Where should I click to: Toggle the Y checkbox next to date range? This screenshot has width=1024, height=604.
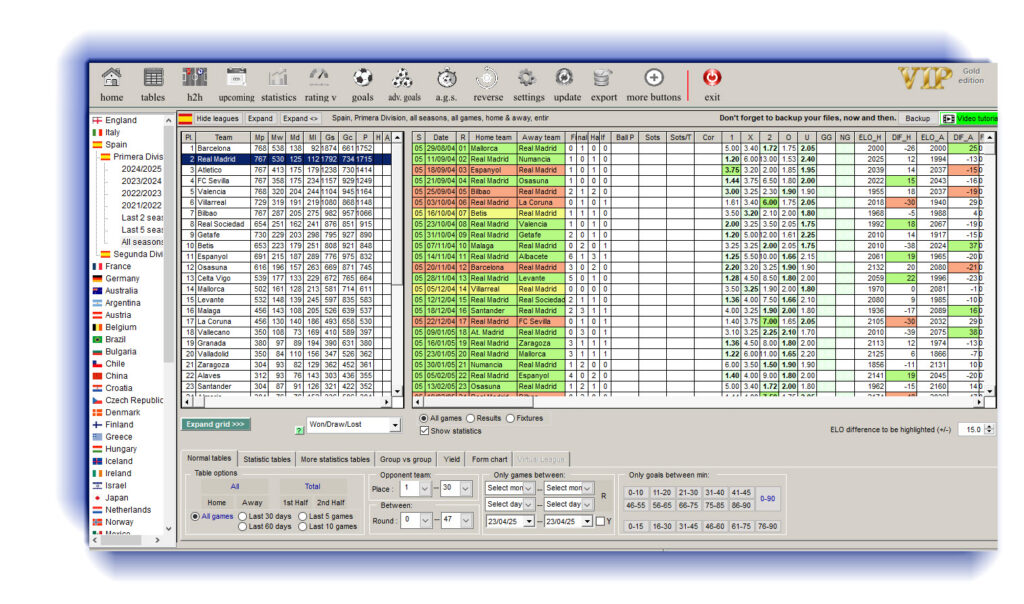coord(600,522)
